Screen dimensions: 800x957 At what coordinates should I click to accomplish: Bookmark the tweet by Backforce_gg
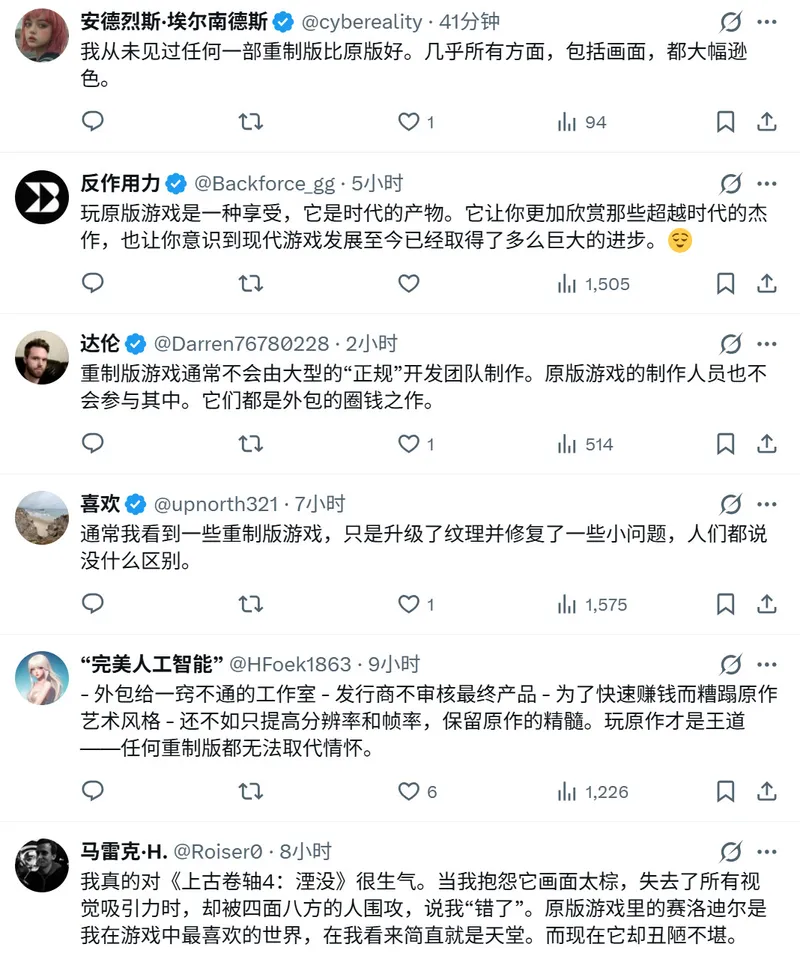point(726,284)
